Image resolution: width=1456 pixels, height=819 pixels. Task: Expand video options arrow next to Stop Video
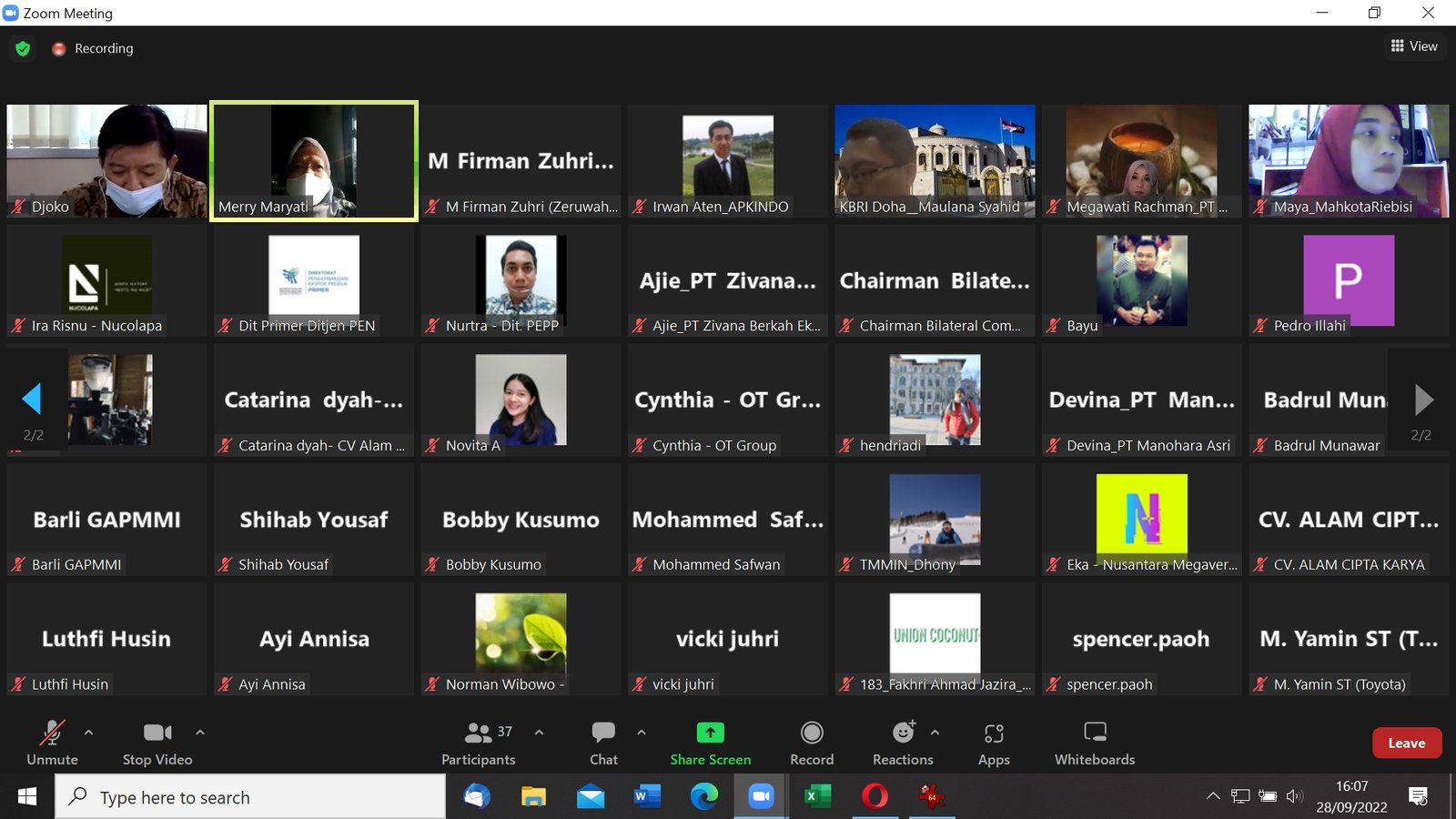pyautogui.click(x=200, y=732)
